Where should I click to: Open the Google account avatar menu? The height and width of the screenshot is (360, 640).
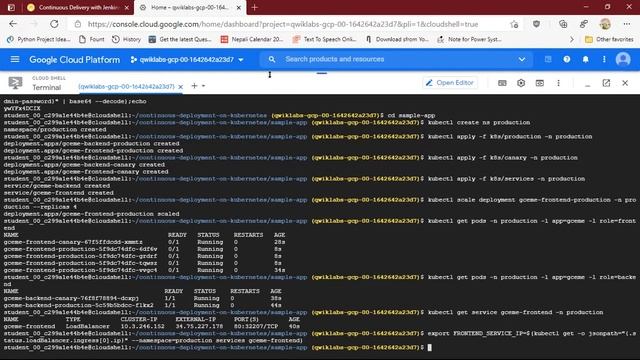[623, 60]
